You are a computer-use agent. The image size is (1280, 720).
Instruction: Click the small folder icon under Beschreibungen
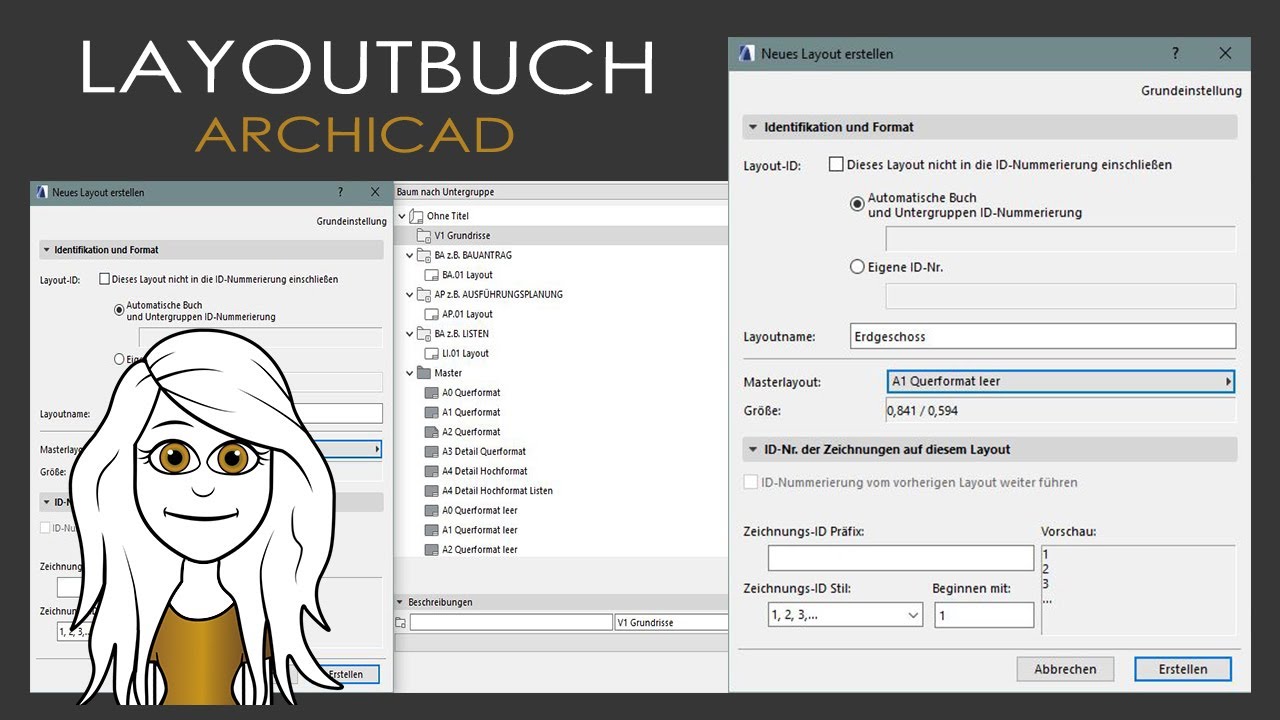(x=401, y=622)
